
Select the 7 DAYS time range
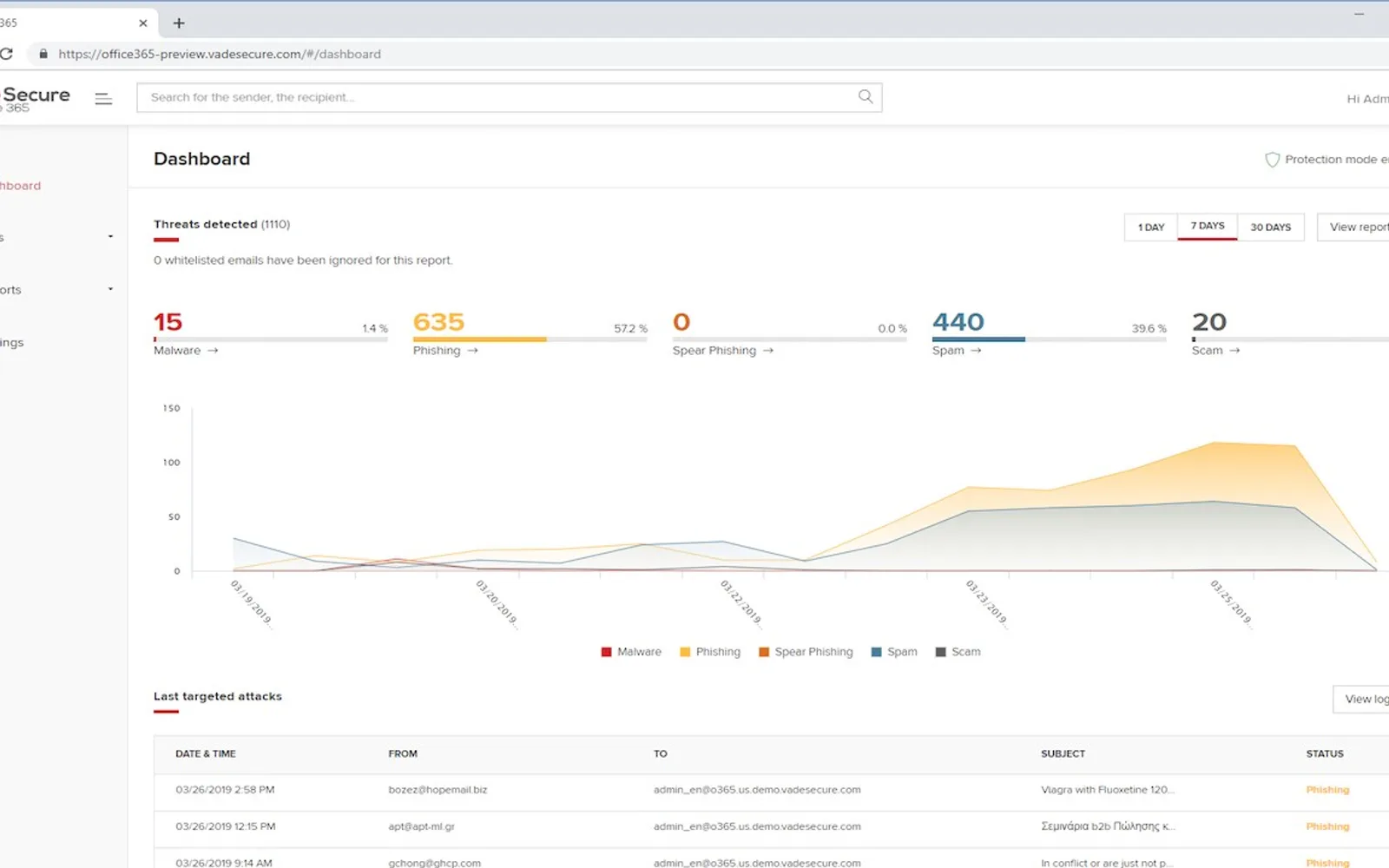click(1208, 227)
